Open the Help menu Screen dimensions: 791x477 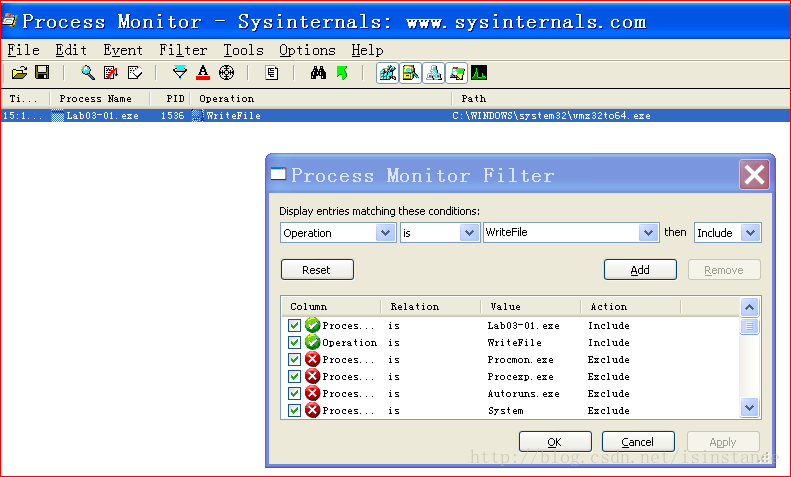[x=367, y=50]
